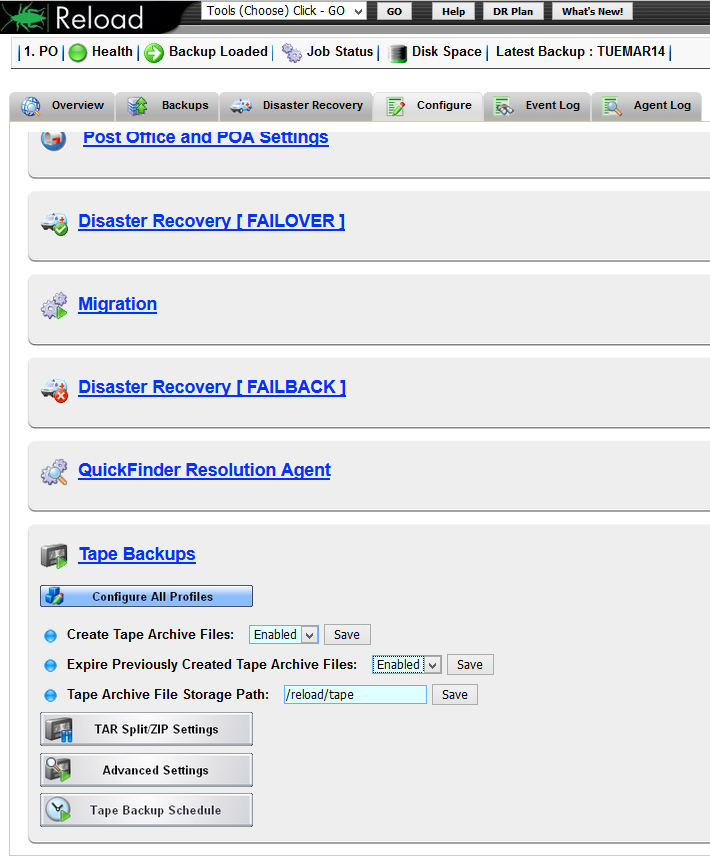Open QuickFinder Resolution Agent link
Viewport: 710px width, 862px height.
[x=204, y=470]
